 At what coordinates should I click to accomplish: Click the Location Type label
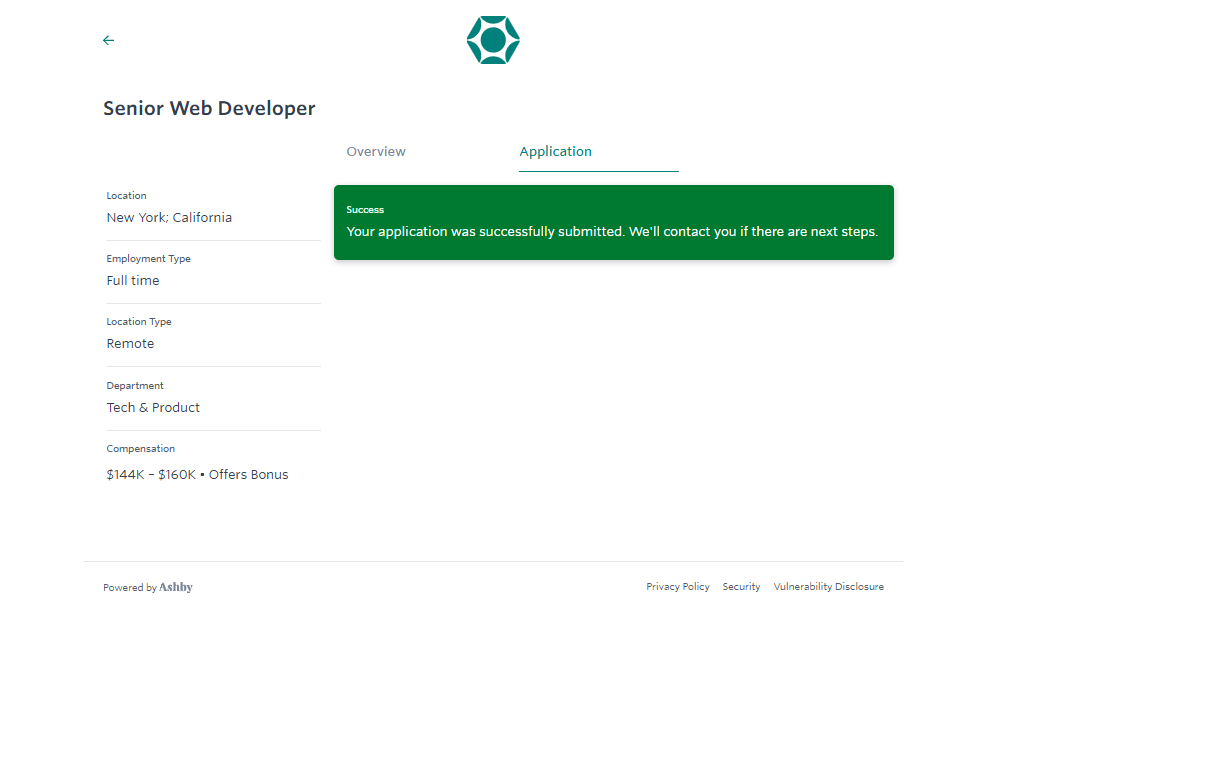pos(139,322)
